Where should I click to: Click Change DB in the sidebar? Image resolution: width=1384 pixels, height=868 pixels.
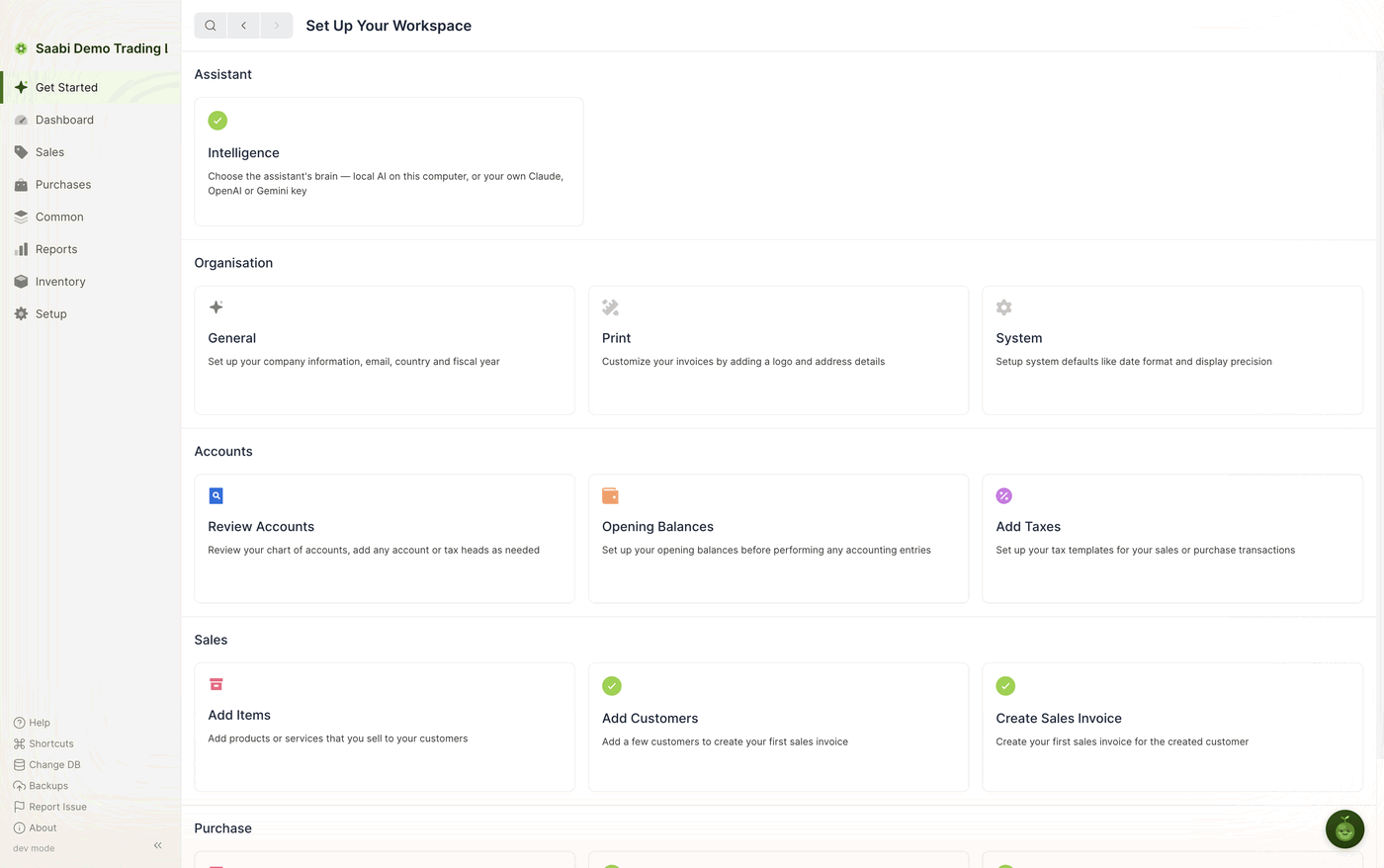(46, 765)
